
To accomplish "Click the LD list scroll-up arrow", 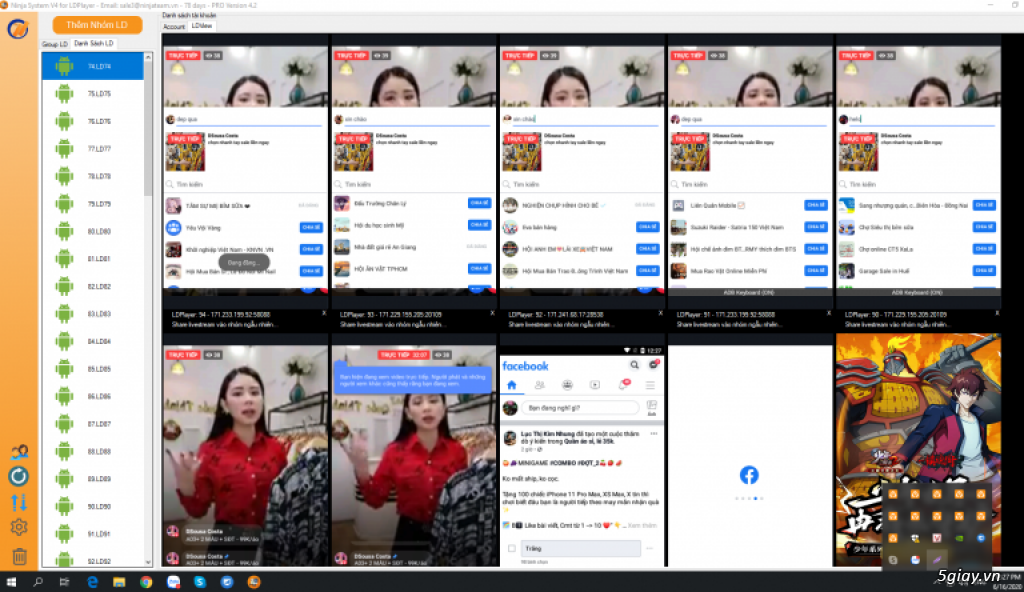I will [148, 58].
